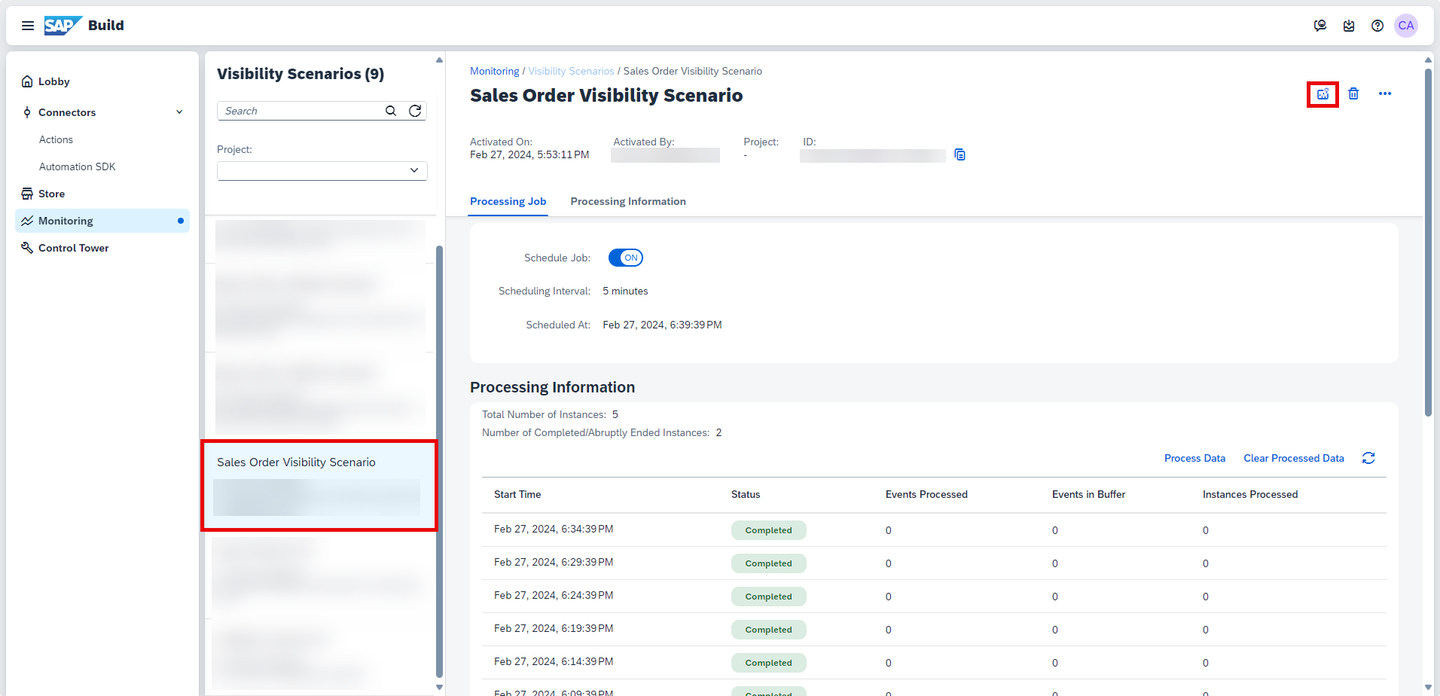Select the row starting 6:29:39 PM
This screenshot has width=1440, height=696.
934,563
